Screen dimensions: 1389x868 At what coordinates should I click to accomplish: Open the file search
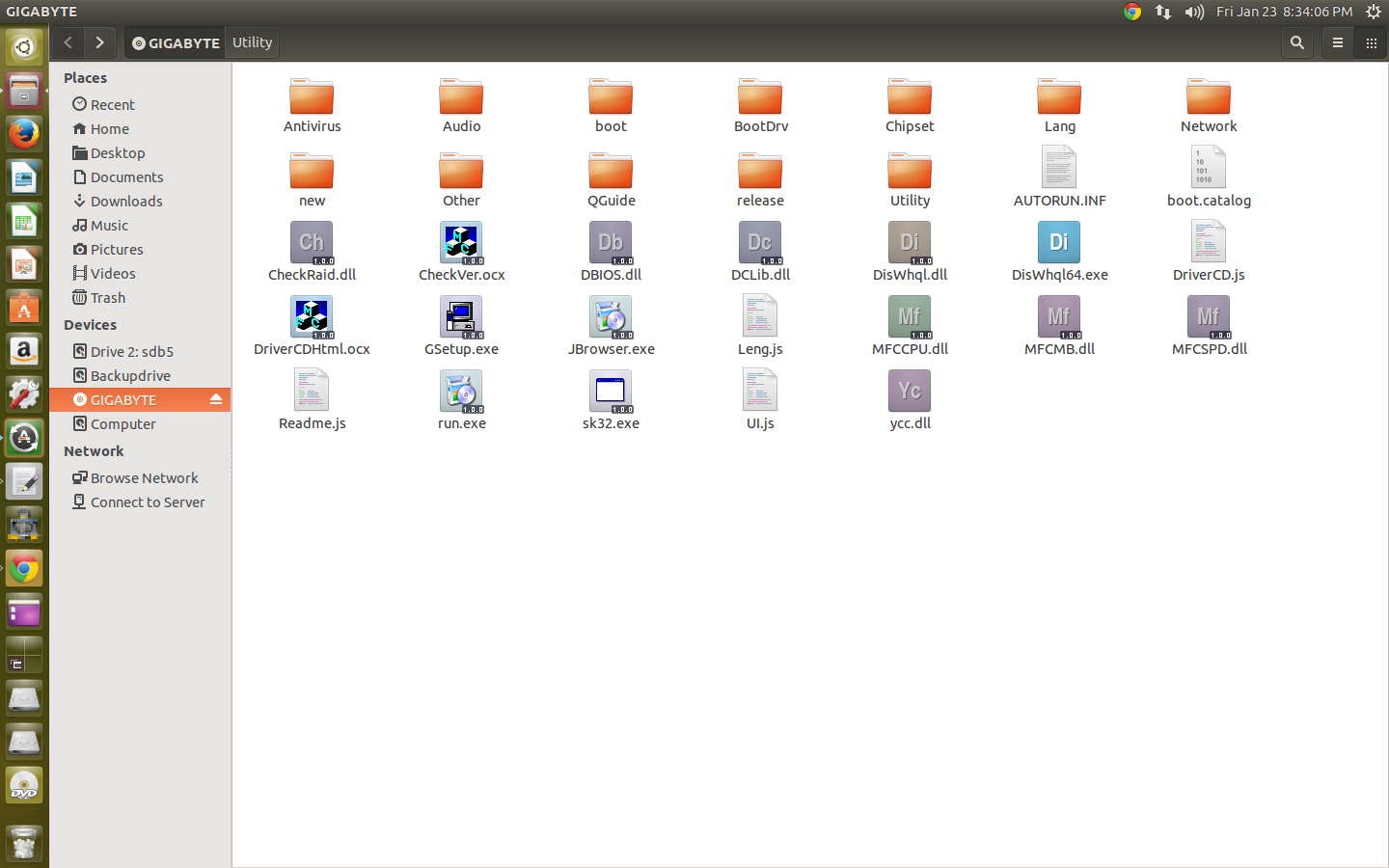click(x=1297, y=42)
